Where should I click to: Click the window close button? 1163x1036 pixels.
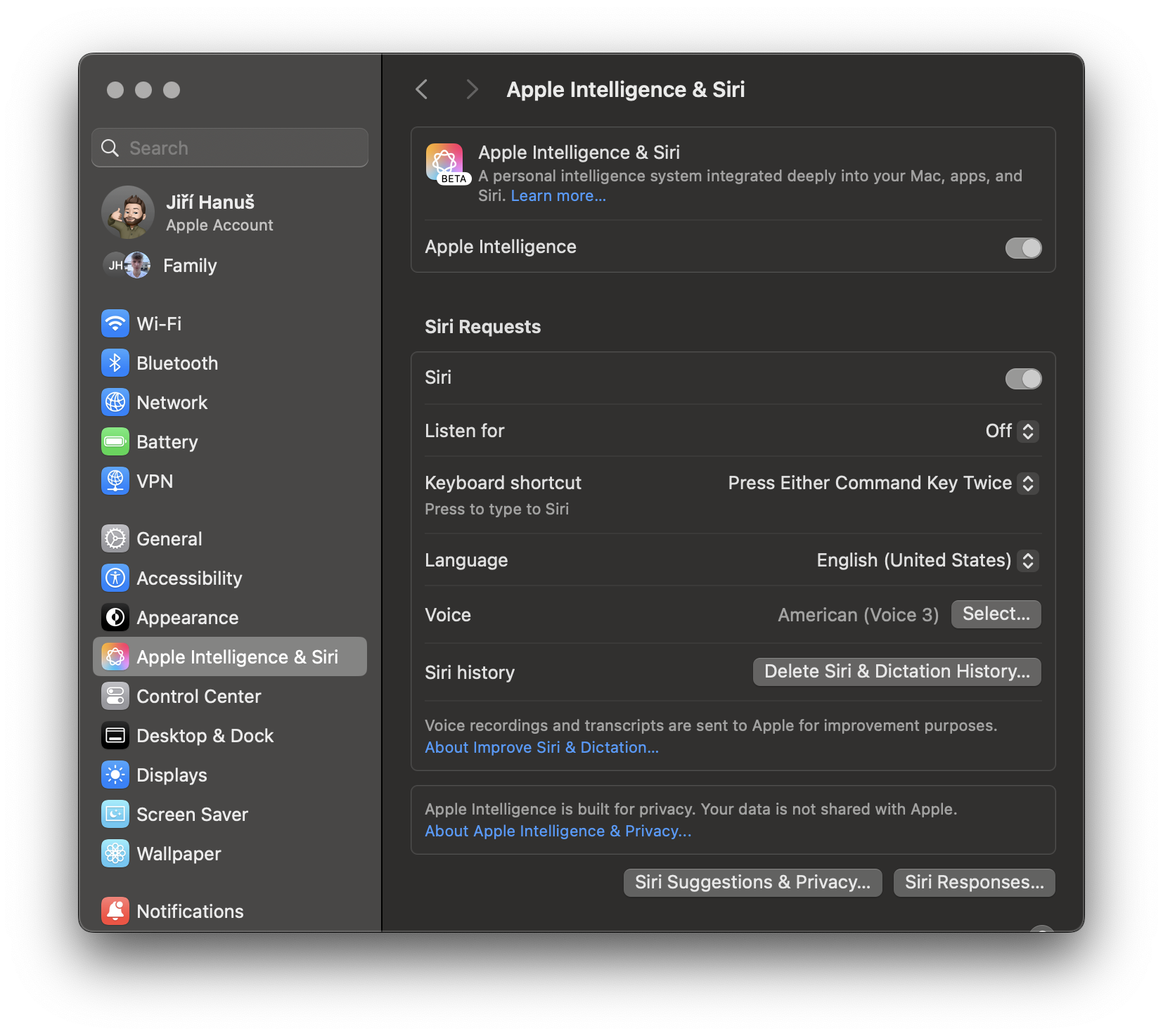[115, 90]
